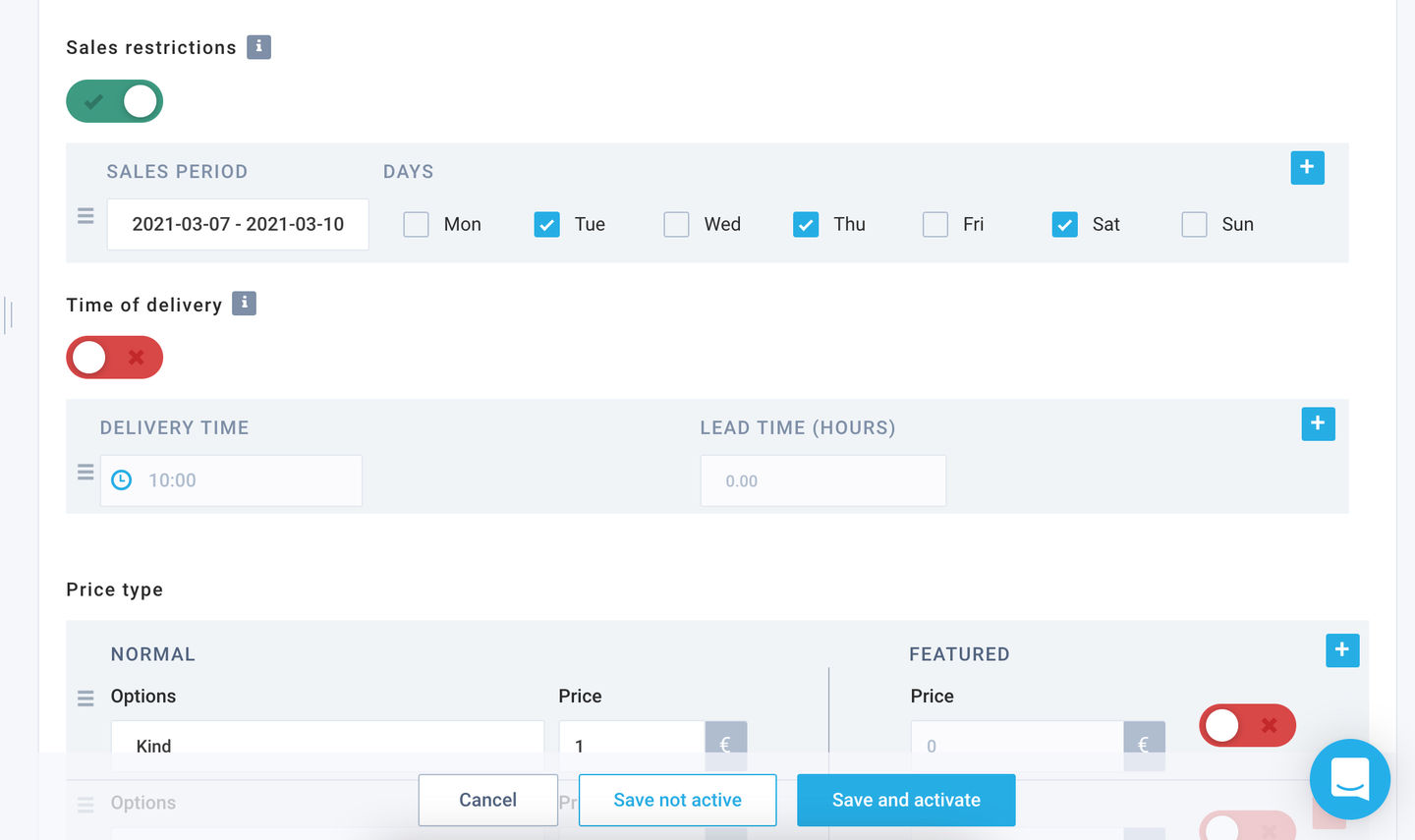Click the Price type heading

coord(115,589)
